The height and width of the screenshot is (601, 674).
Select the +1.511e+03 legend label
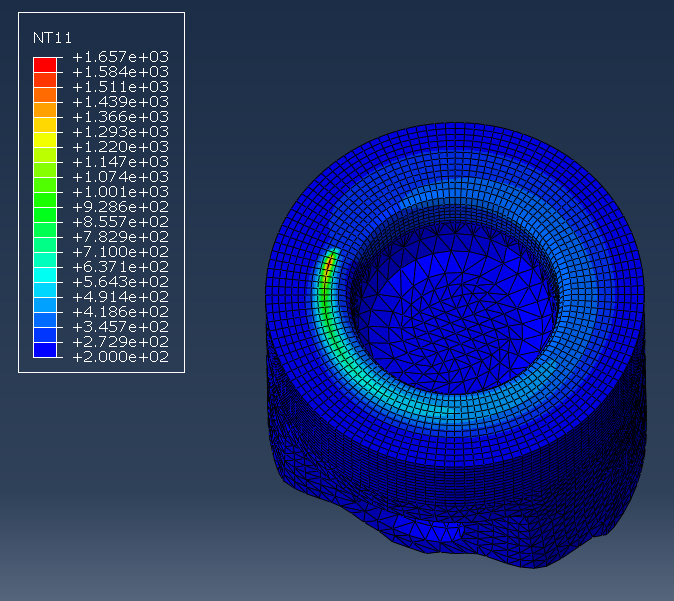click(x=120, y=87)
